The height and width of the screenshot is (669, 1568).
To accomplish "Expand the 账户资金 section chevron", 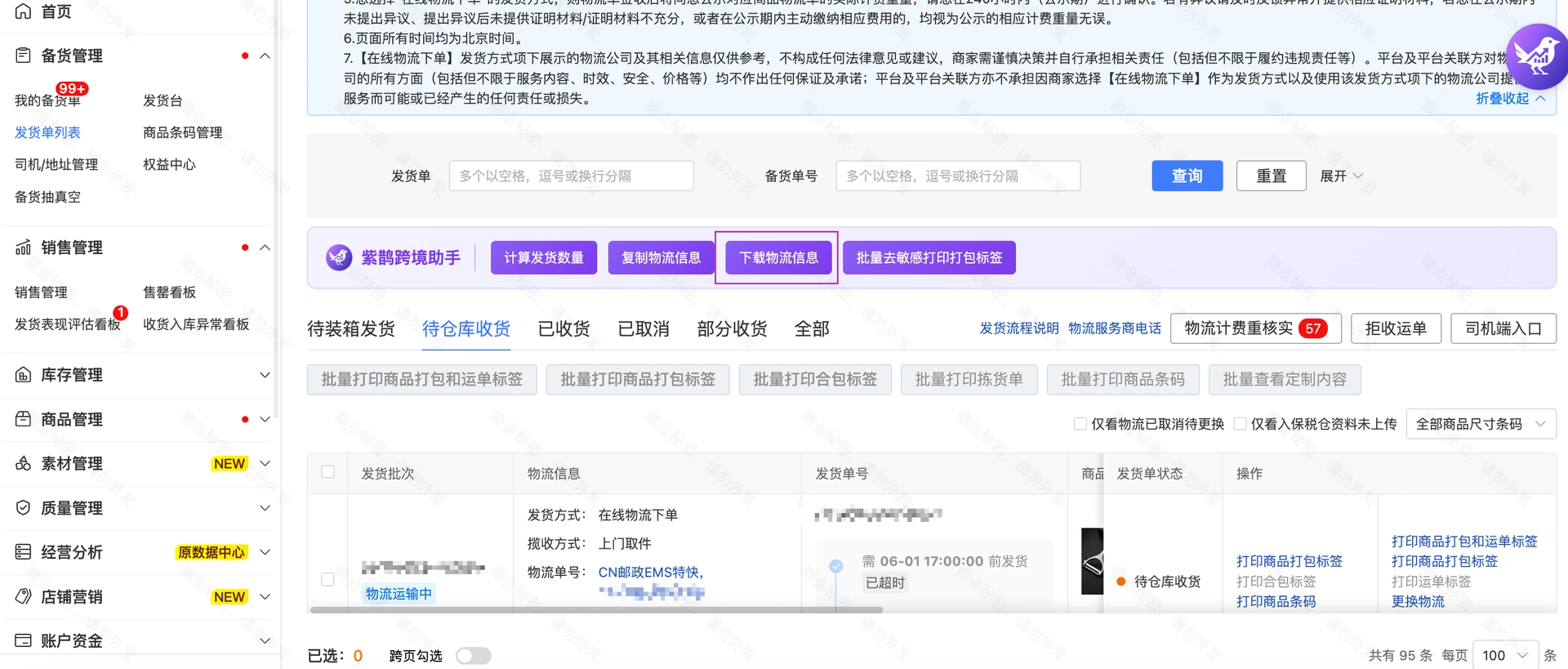I will [x=265, y=640].
